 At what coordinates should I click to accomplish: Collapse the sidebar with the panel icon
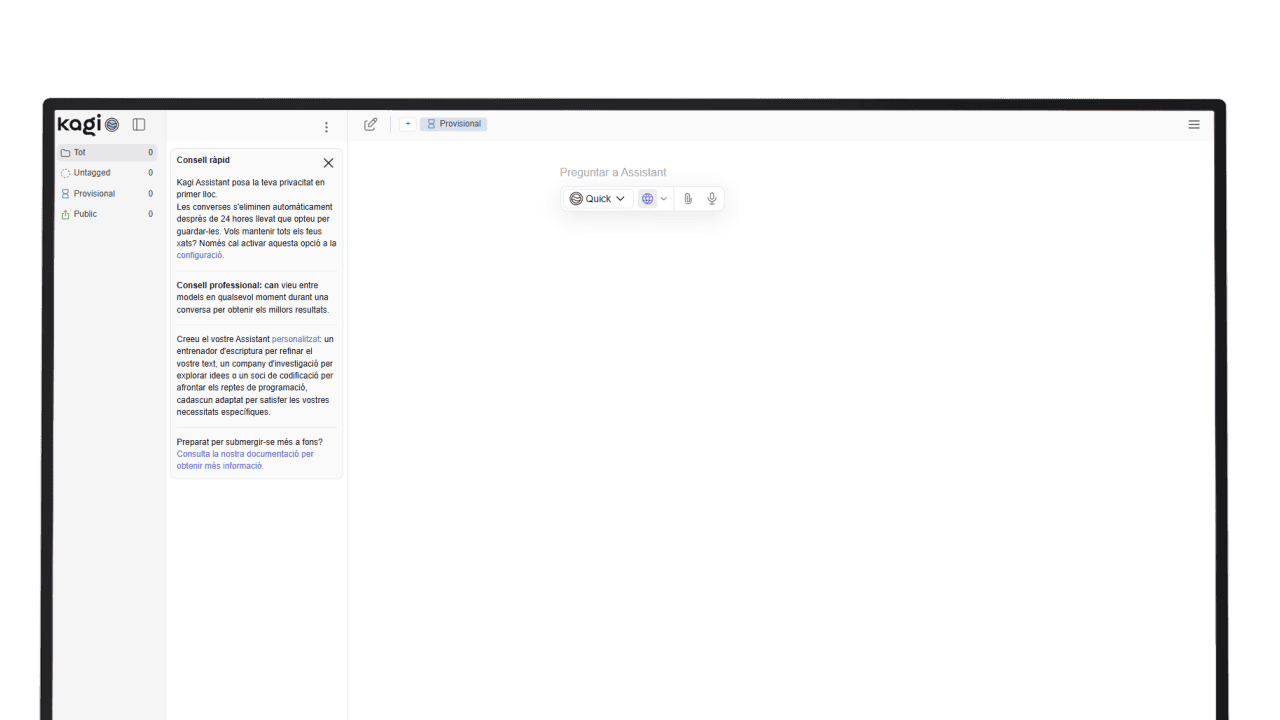(139, 125)
